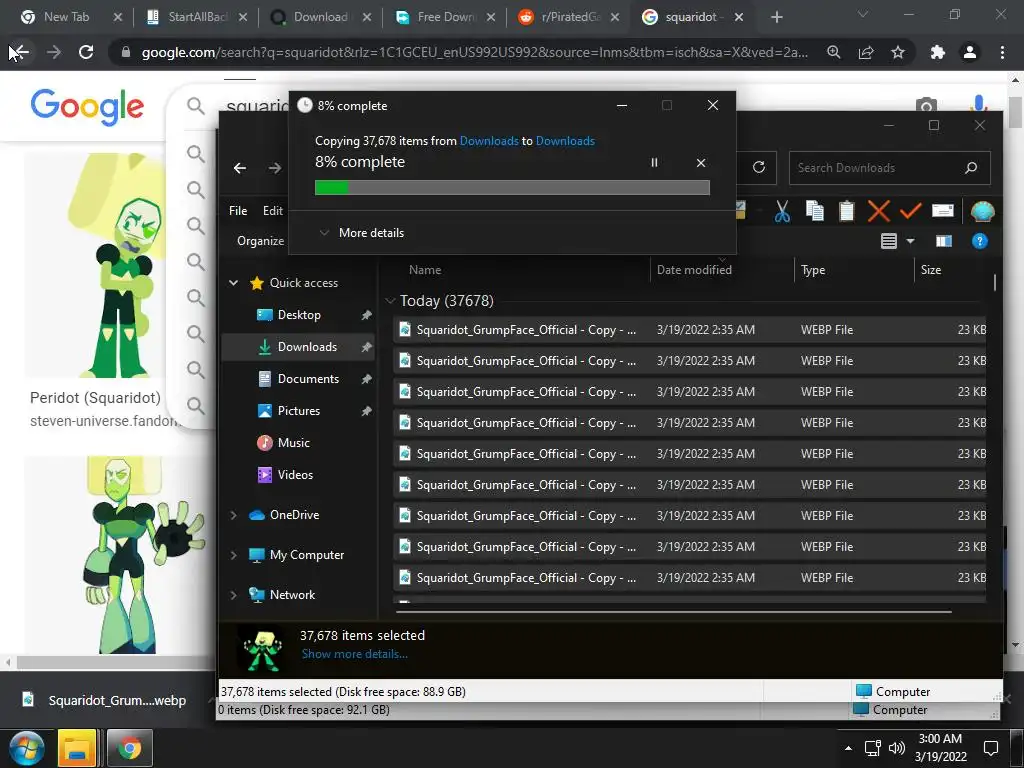The height and width of the screenshot is (768, 1024).
Task: Click the Copy icon in Explorer toolbar
Action: point(814,211)
